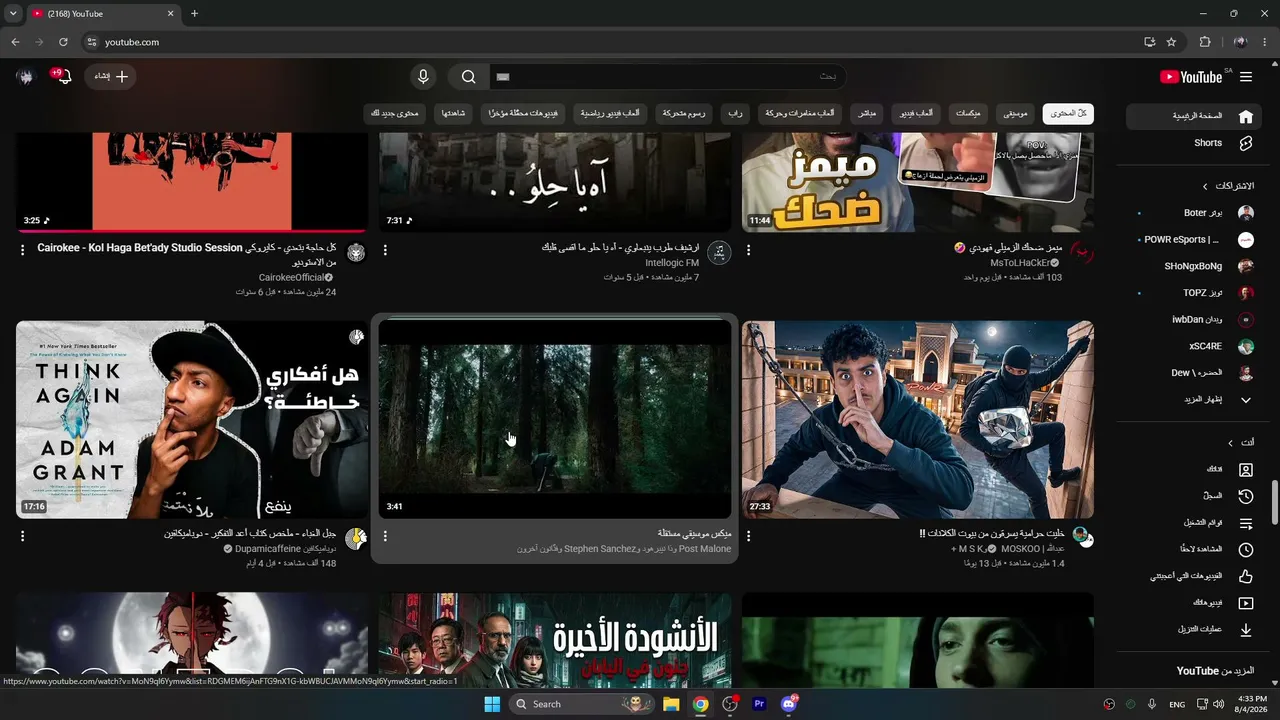Focus the YouTube search box

(667, 77)
